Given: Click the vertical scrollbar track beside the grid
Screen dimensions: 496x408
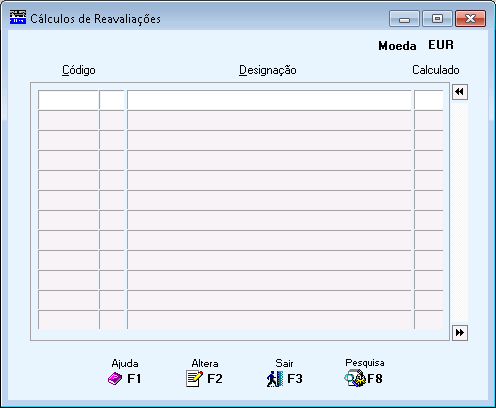Looking at the screenshot, I should click(460, 212).
